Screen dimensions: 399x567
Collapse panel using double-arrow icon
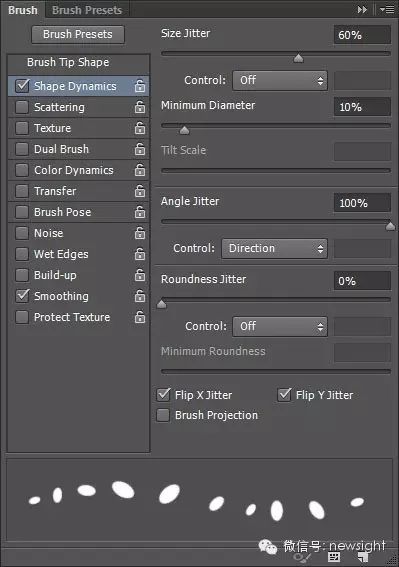[362, 10]
